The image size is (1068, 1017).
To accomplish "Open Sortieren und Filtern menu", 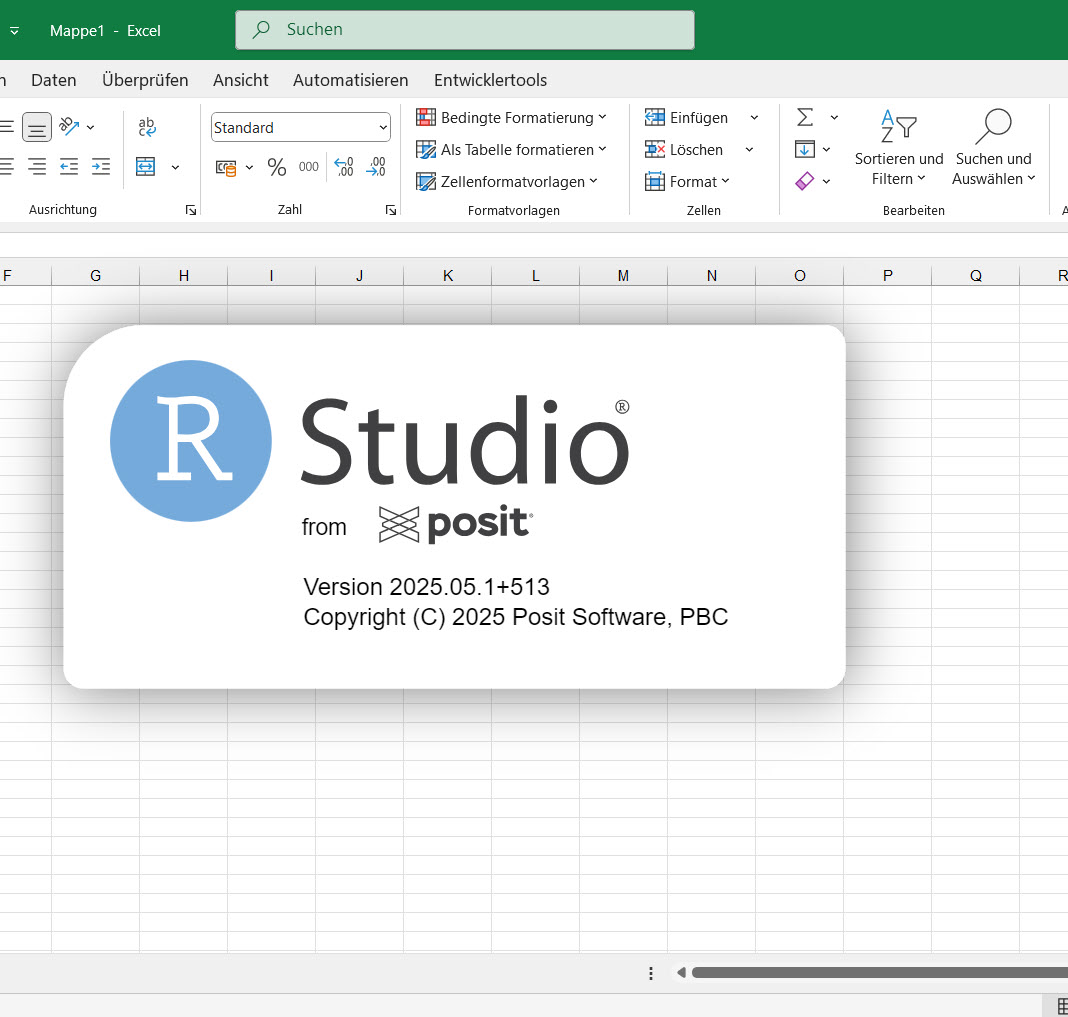I will click(899, 147).
